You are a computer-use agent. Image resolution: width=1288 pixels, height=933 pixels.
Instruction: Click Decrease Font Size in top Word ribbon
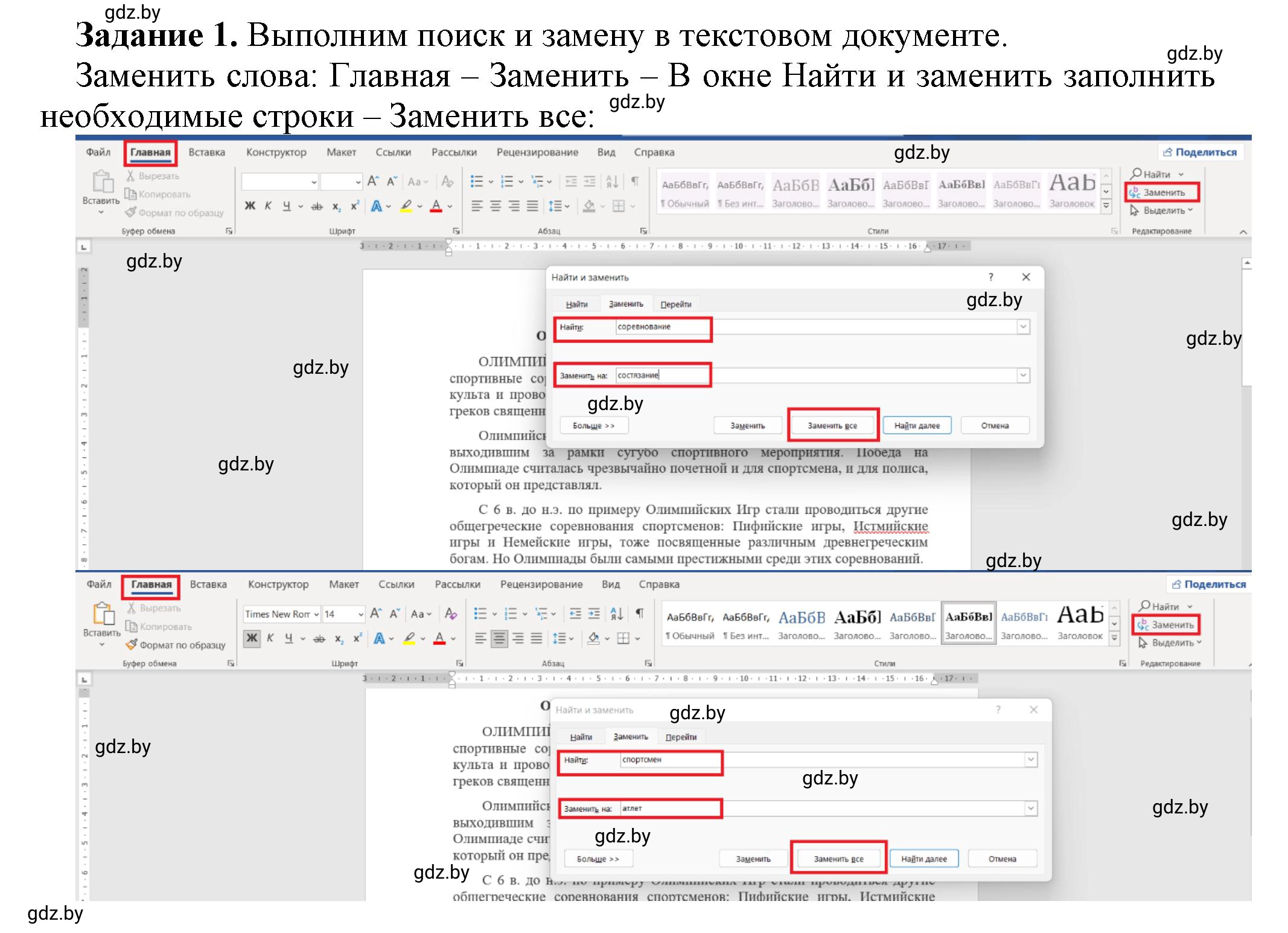392,181
